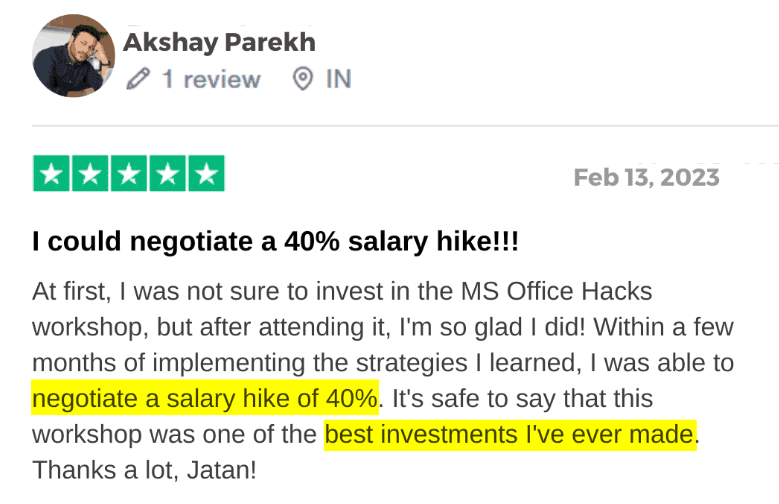Viewport: 779px width, 504px height.
Task: Click the fourth green rating star
Action: [167, 174]
